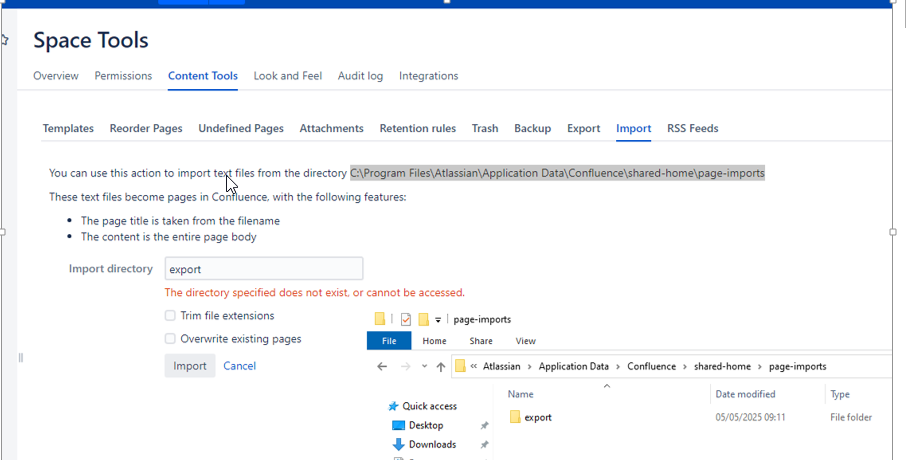Click the highlighted page-imports directory path
The image size is (906, 460).
(557, 173)
